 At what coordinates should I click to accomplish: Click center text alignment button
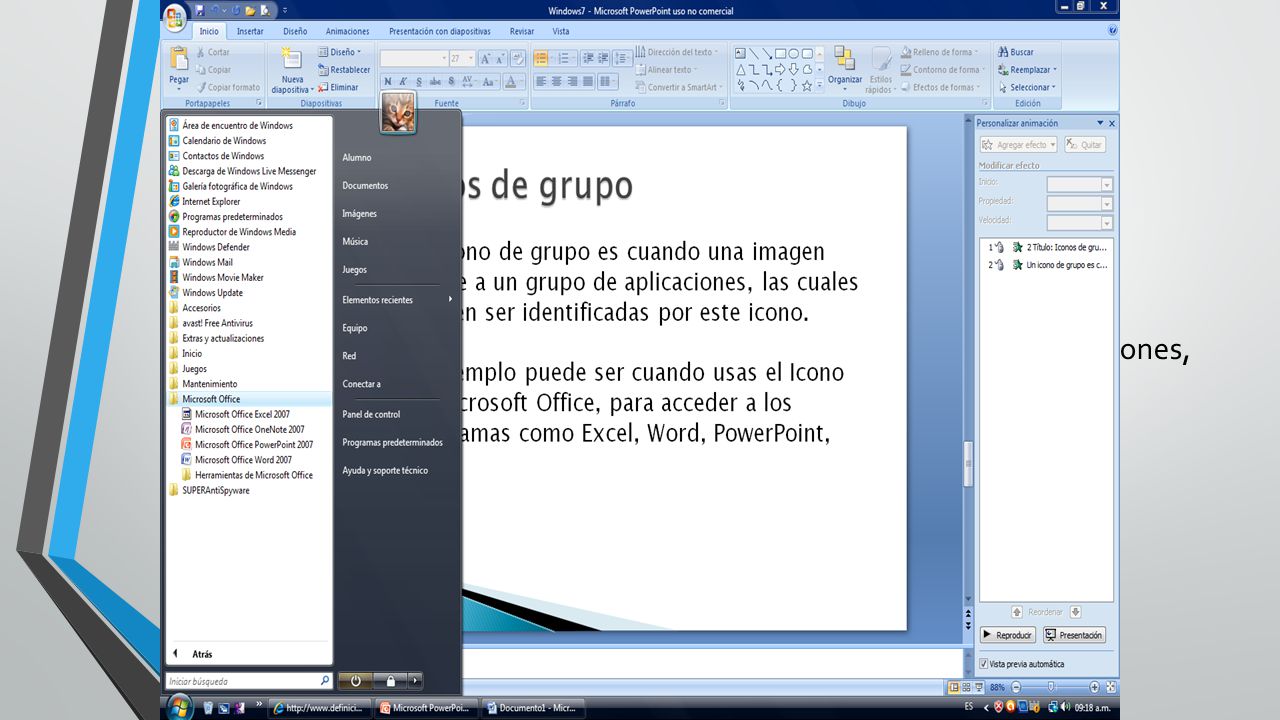tap(556, 82)
